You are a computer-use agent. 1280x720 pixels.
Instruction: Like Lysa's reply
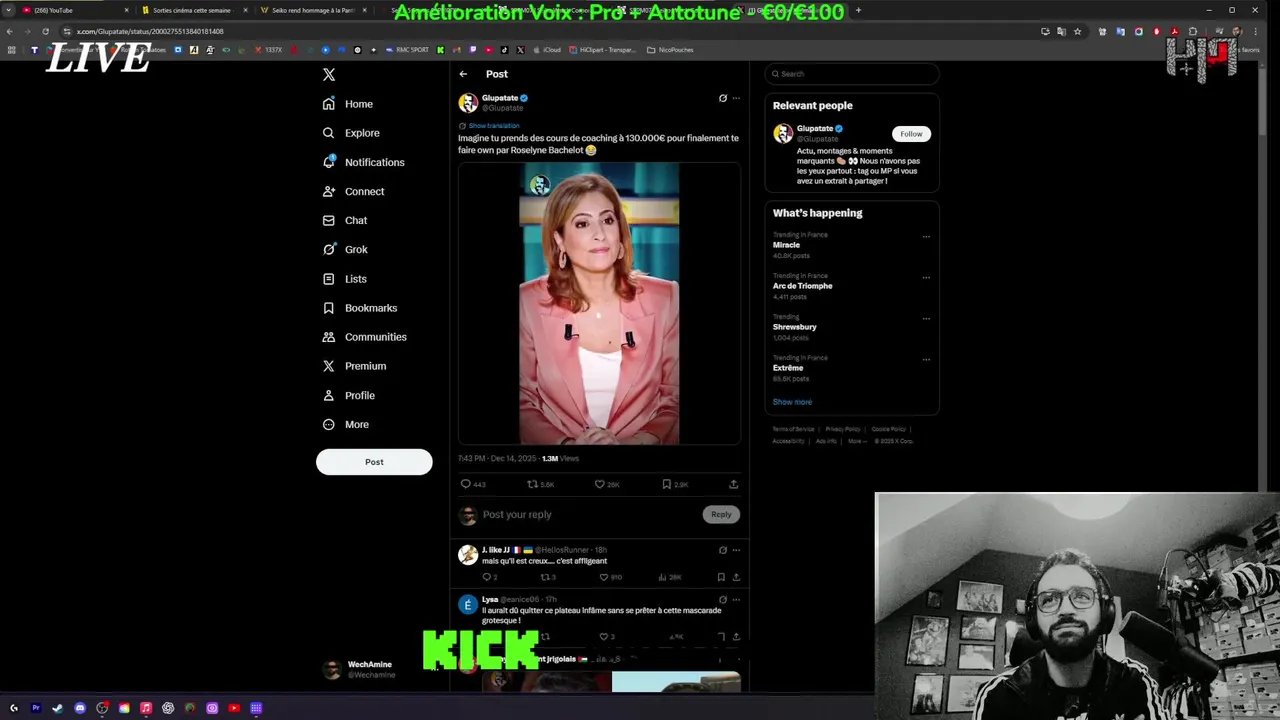pos(606,636)
